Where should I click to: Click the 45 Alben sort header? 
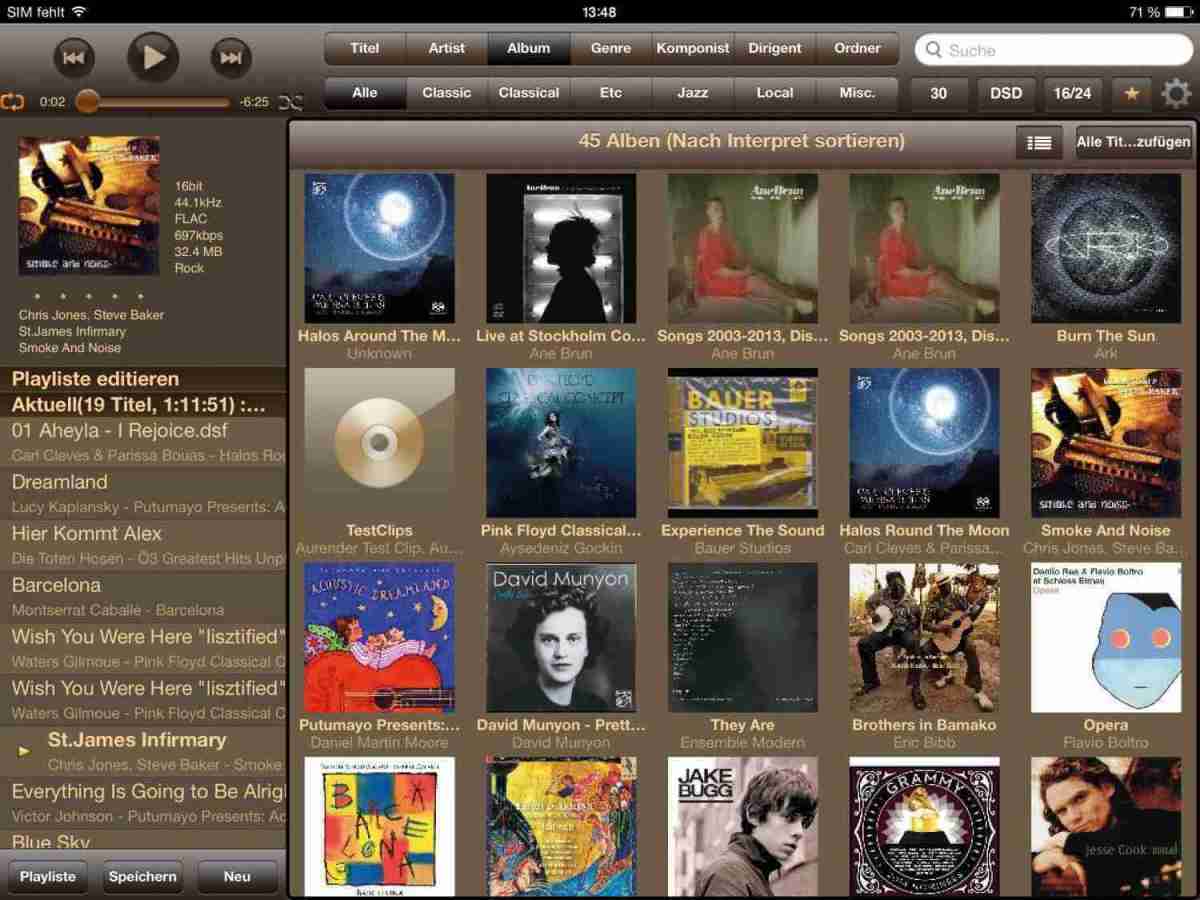click(741, 141)
